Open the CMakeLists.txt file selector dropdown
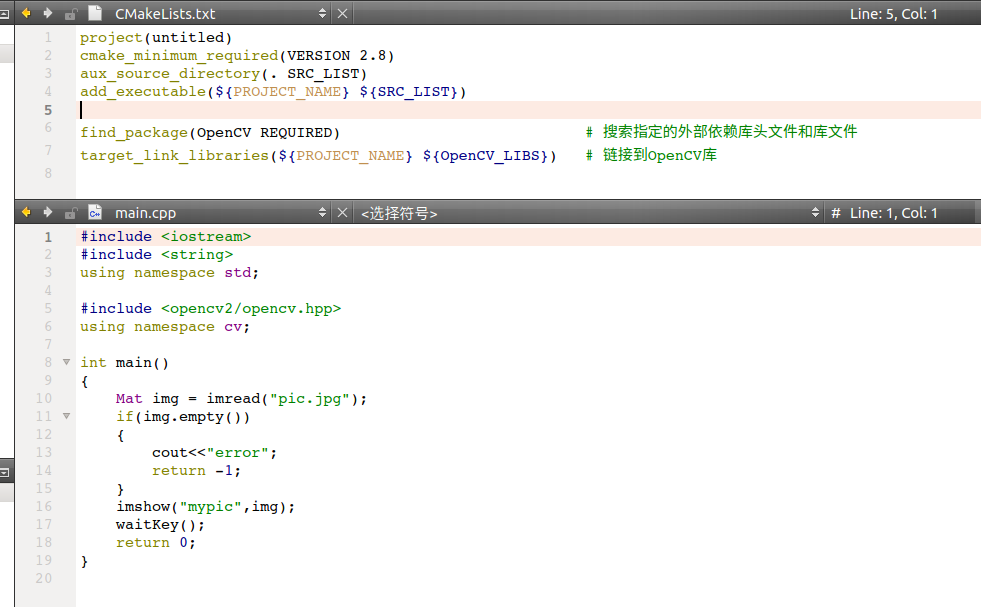 [x=322, y=14]
